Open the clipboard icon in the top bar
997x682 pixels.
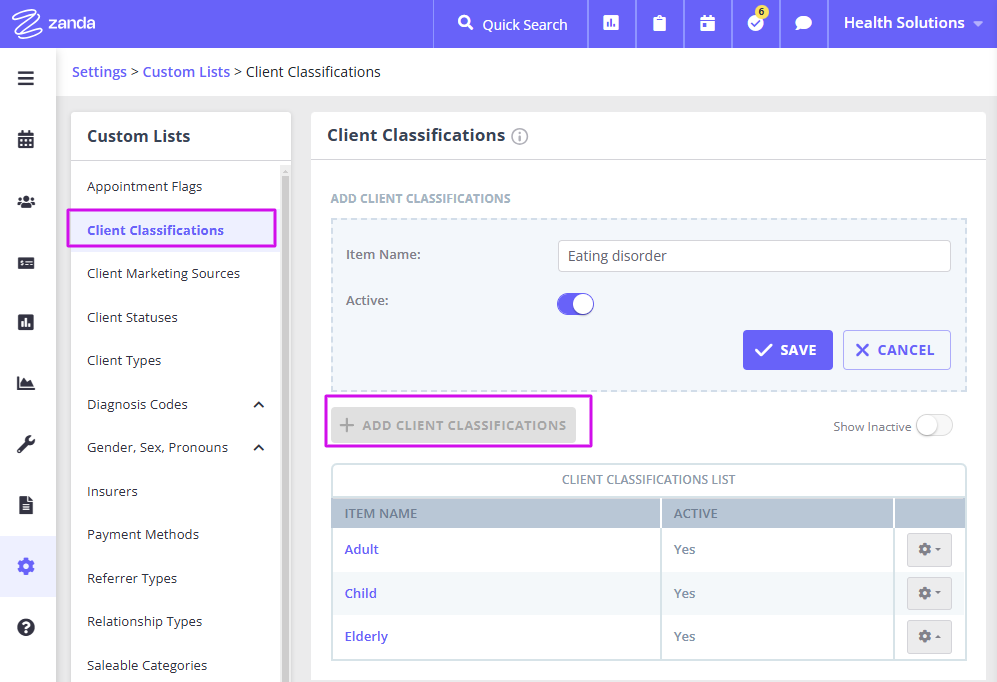coord(659,24)
